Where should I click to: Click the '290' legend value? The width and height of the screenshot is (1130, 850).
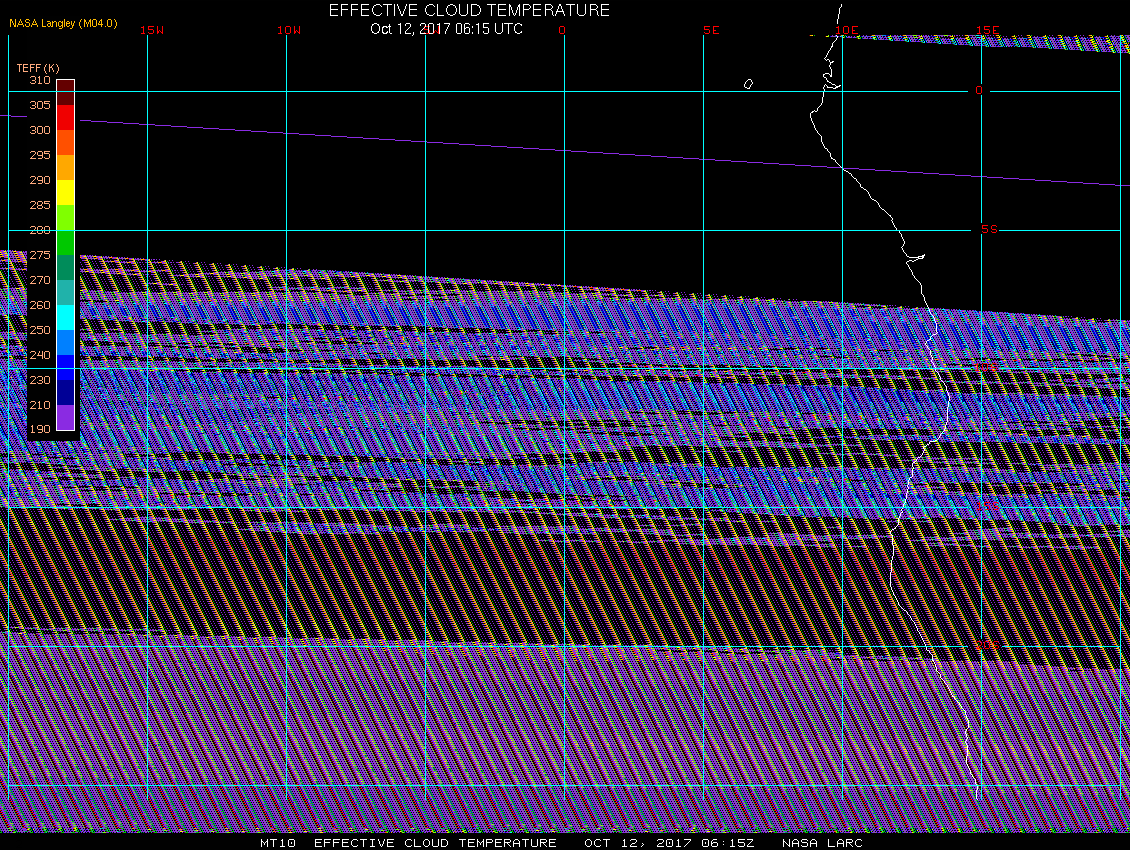[x=40, y=180]
